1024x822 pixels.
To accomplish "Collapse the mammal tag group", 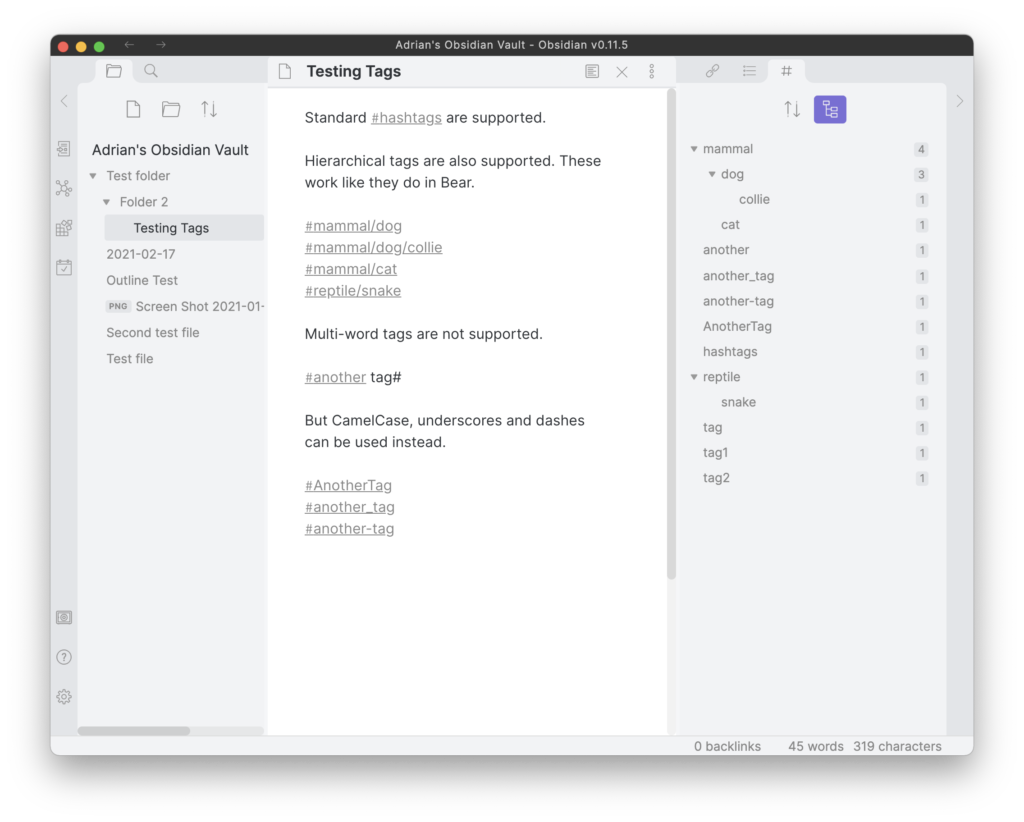I will point(694,149).
